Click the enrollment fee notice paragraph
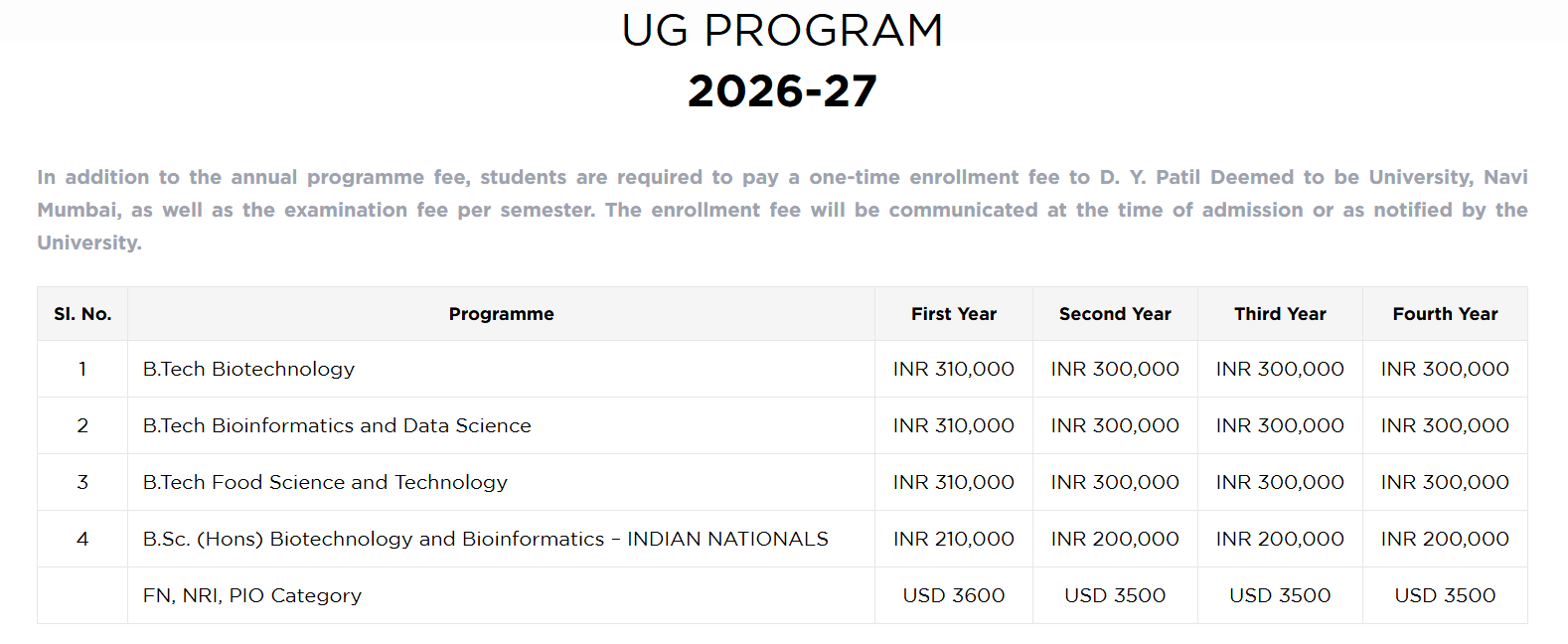This screenshot has width=1568, height=644. (x=782, y=210)
